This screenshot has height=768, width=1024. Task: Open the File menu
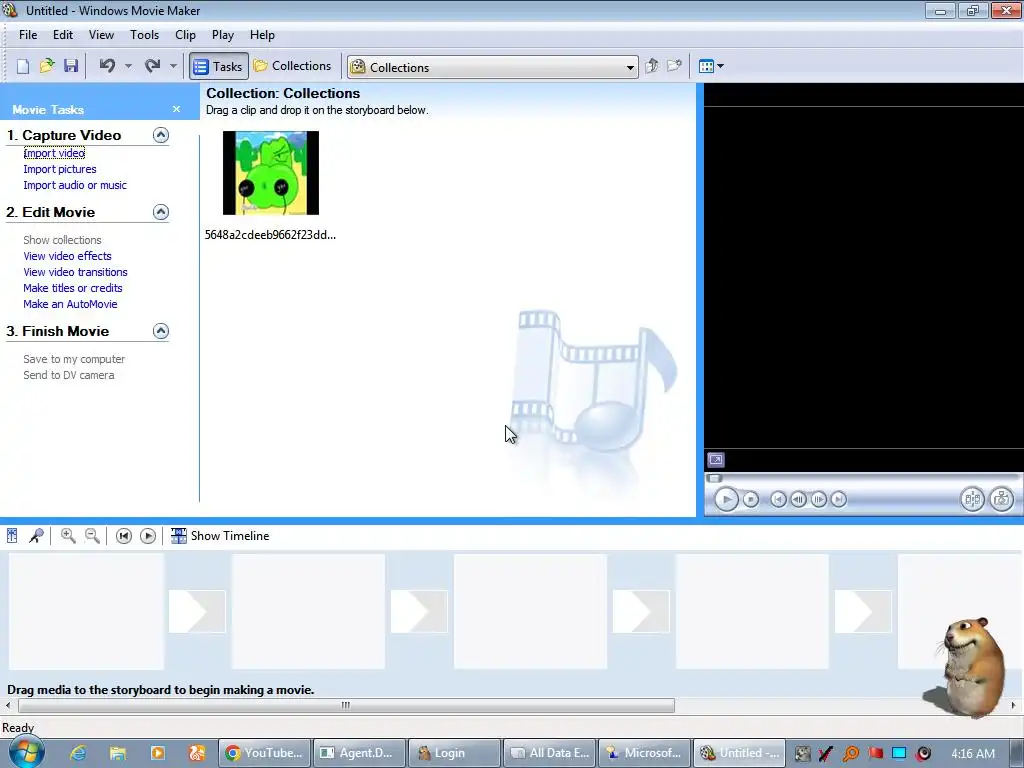27,35
